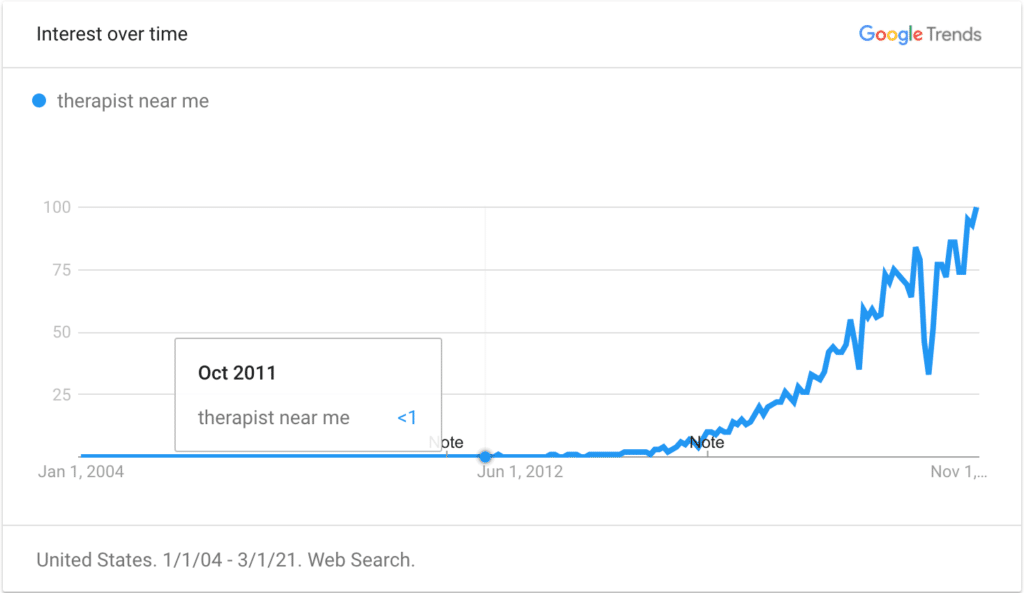Click the 50 value on the y-axis
Viewport: 1024px width, 593px height.
click(x=61, y=332)
